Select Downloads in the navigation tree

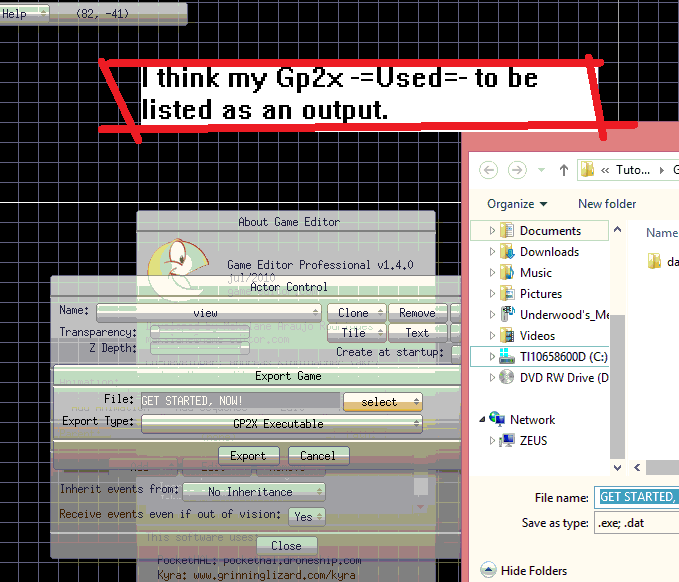[x=549, y=252]
